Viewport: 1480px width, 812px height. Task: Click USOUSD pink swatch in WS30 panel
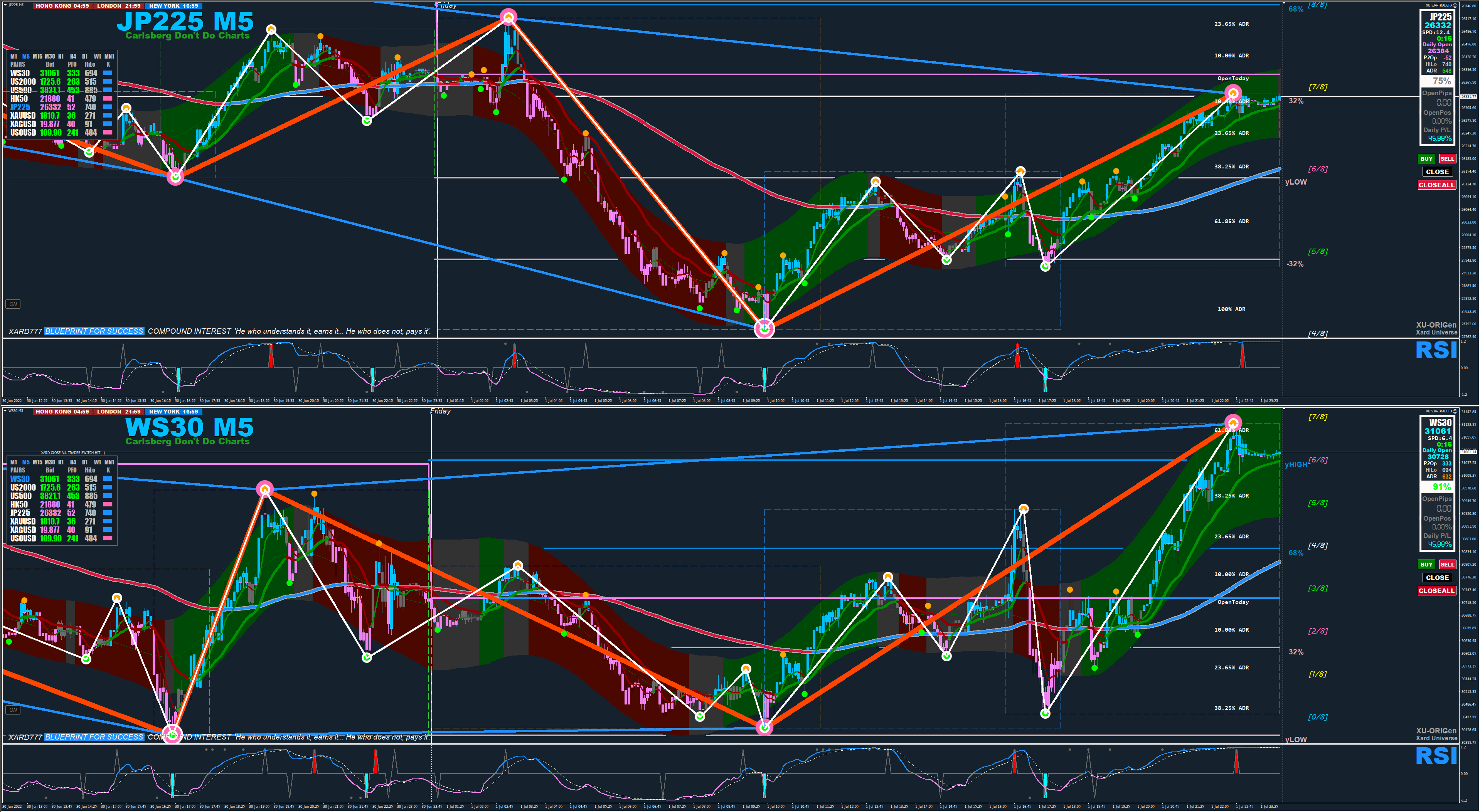[108, 538]
